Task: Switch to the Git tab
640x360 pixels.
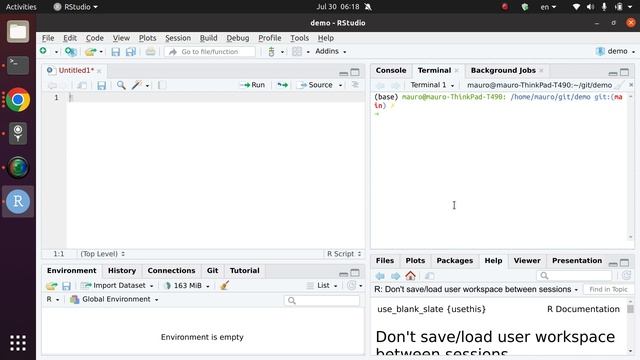Action: 212,271
